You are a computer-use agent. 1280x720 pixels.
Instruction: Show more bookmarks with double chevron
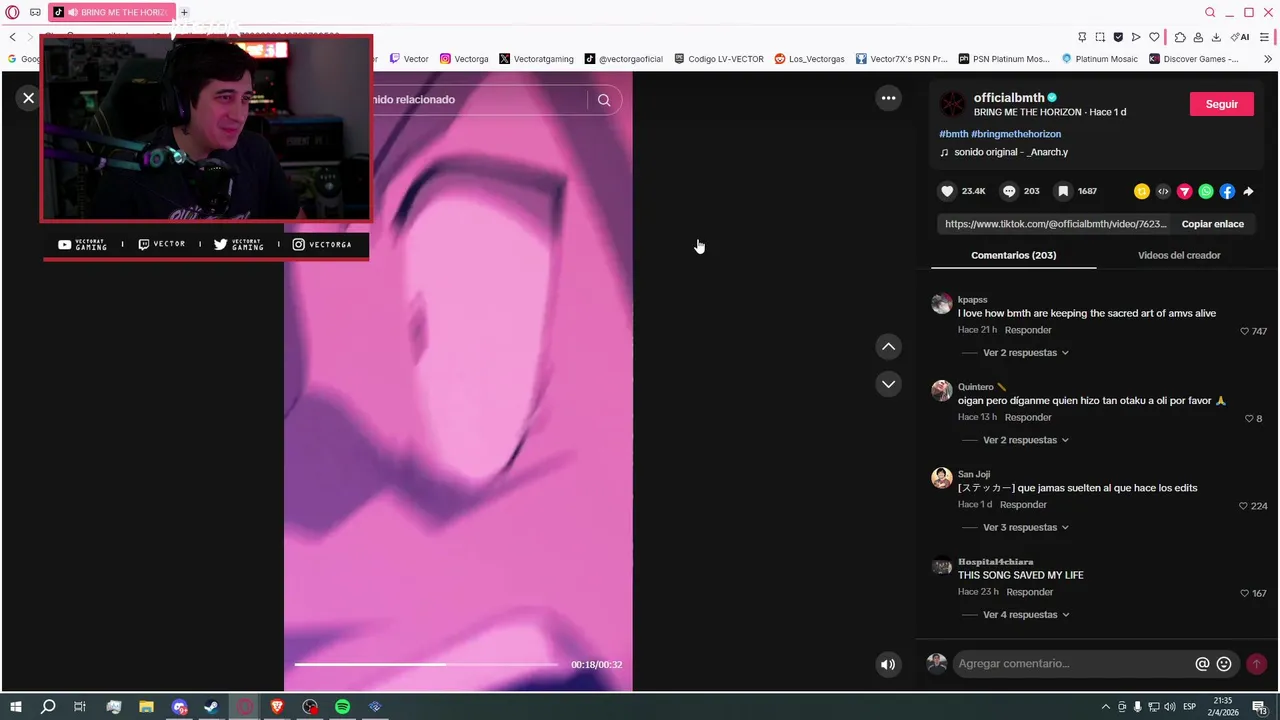(x=1268, y=59)
